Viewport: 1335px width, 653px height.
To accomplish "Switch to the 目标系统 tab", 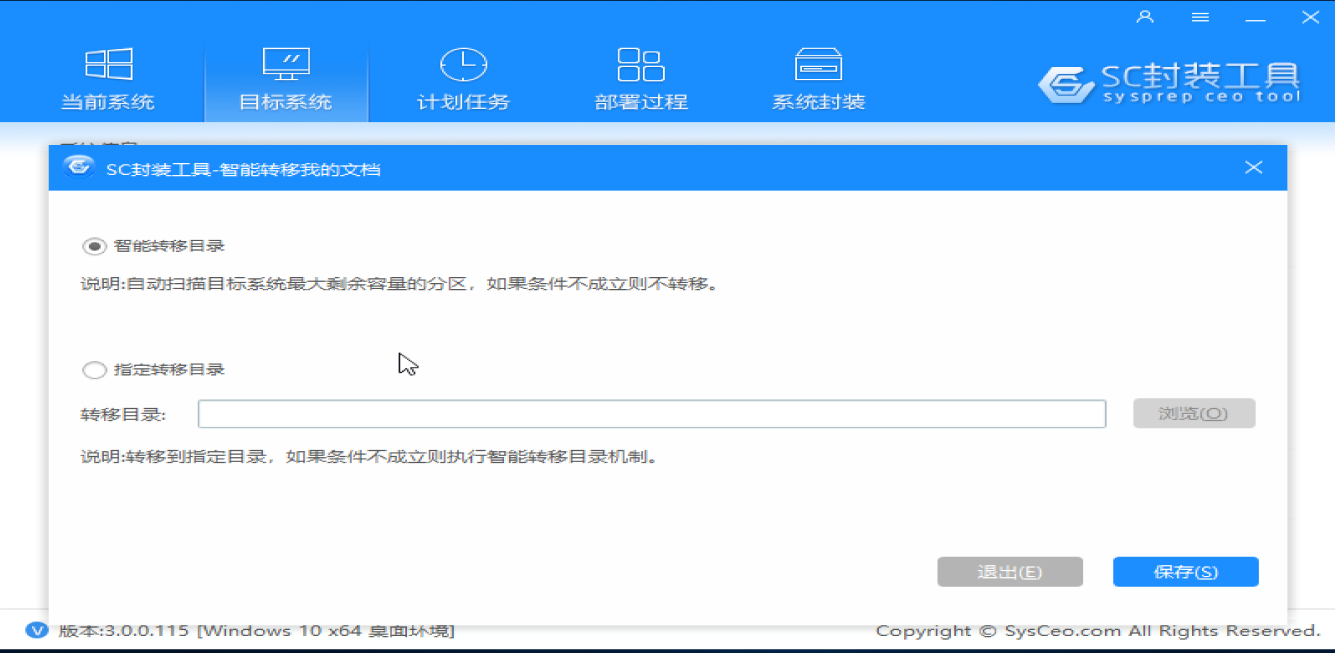I will (x=285, y=80).
